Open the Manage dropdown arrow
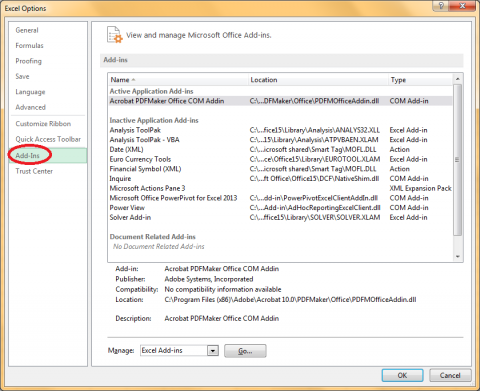Screen dimensions: 480x391 (x=213, y=351)
